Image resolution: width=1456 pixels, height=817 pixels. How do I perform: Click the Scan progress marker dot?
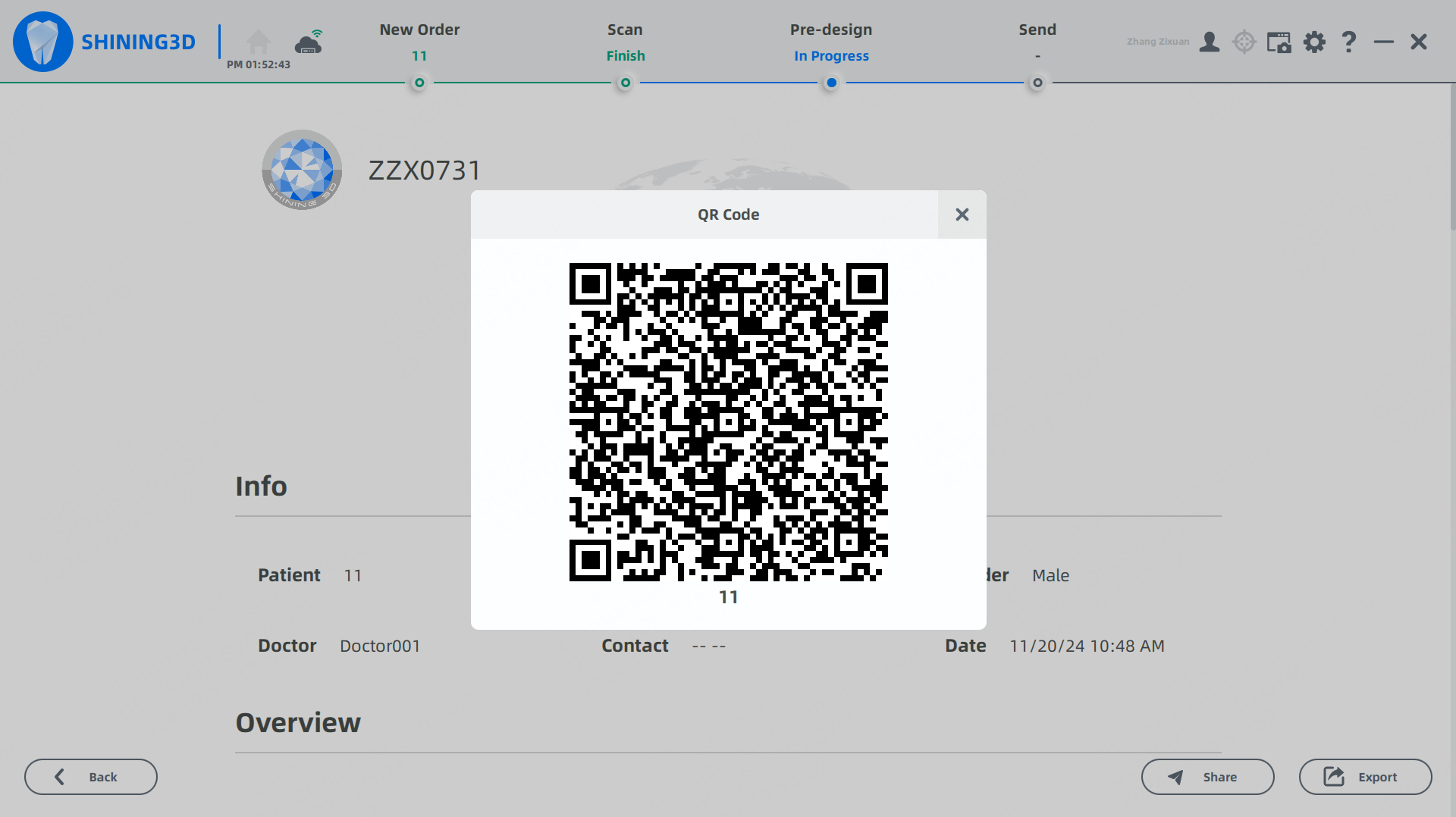coord(626,83)
